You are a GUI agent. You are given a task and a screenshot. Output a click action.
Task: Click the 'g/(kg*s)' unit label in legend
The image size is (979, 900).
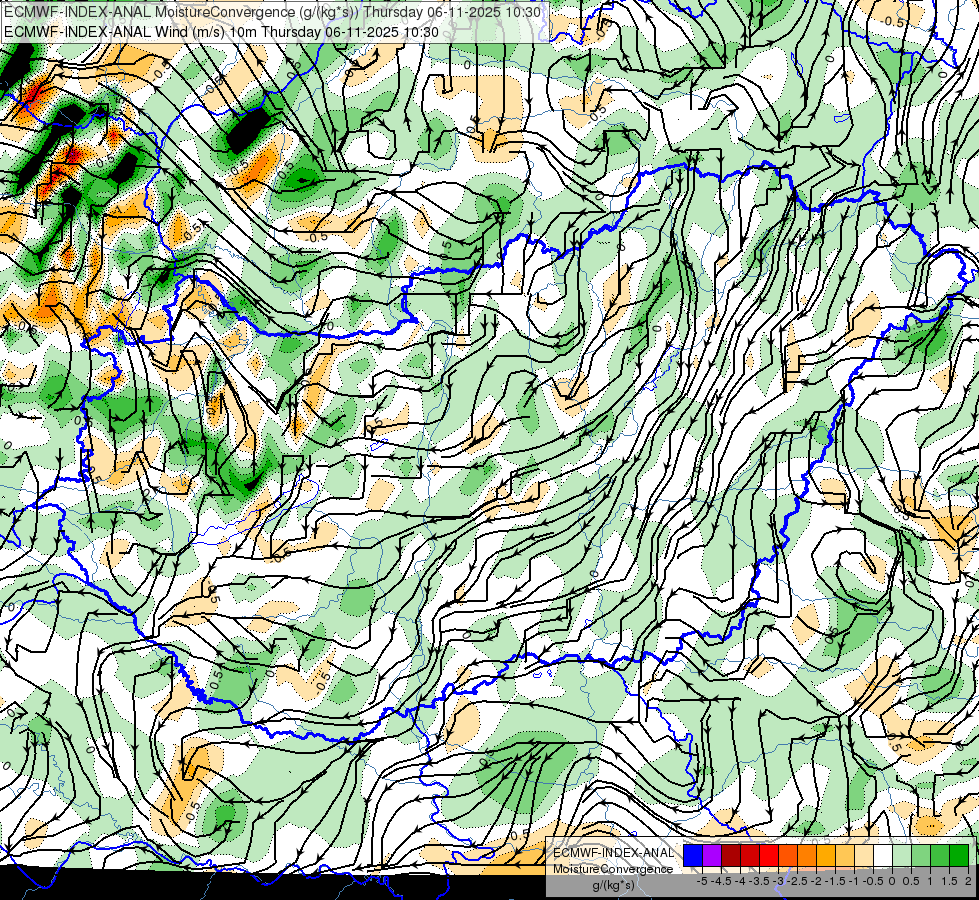[x=613, y=886]
